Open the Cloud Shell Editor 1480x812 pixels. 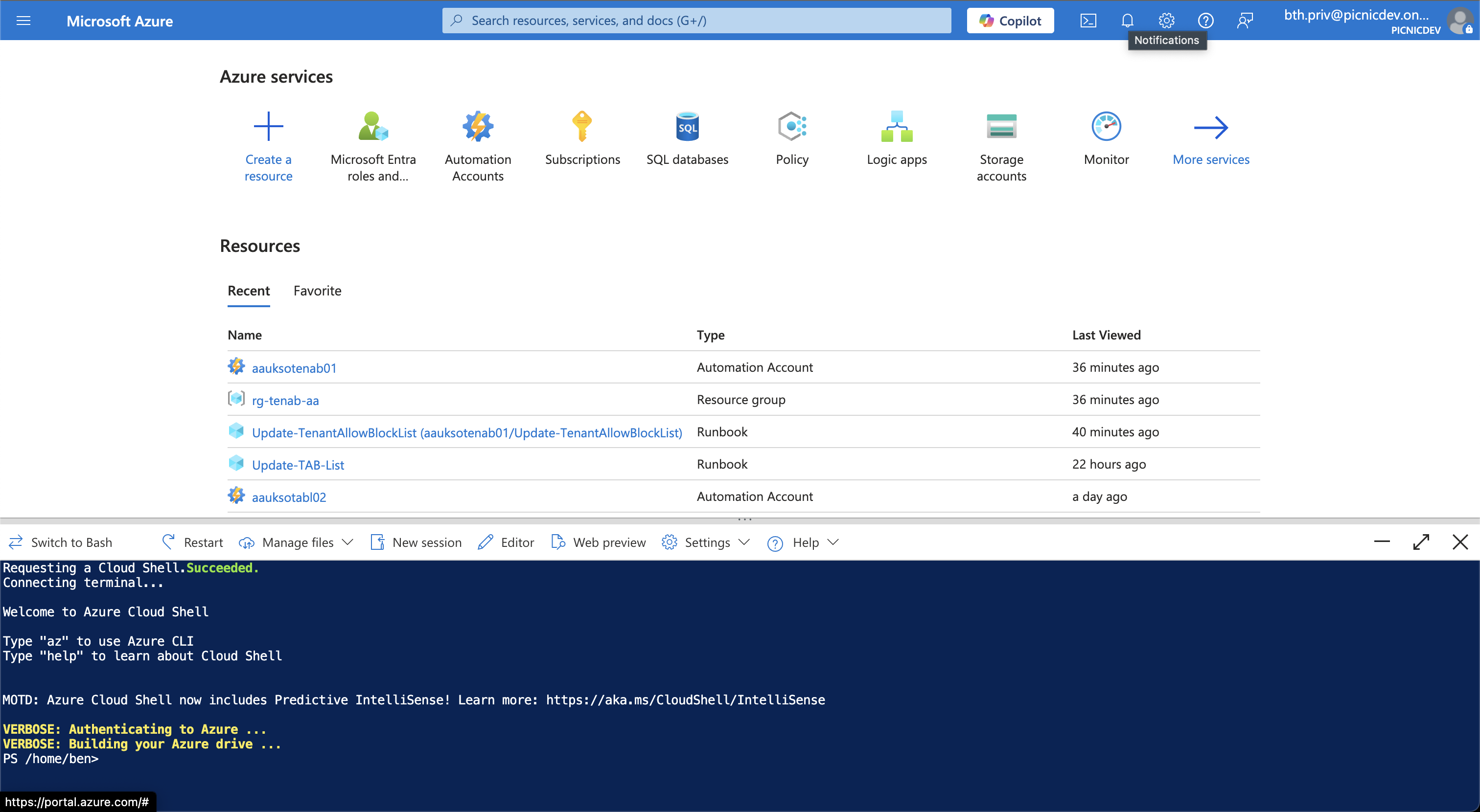coord(506,542)
